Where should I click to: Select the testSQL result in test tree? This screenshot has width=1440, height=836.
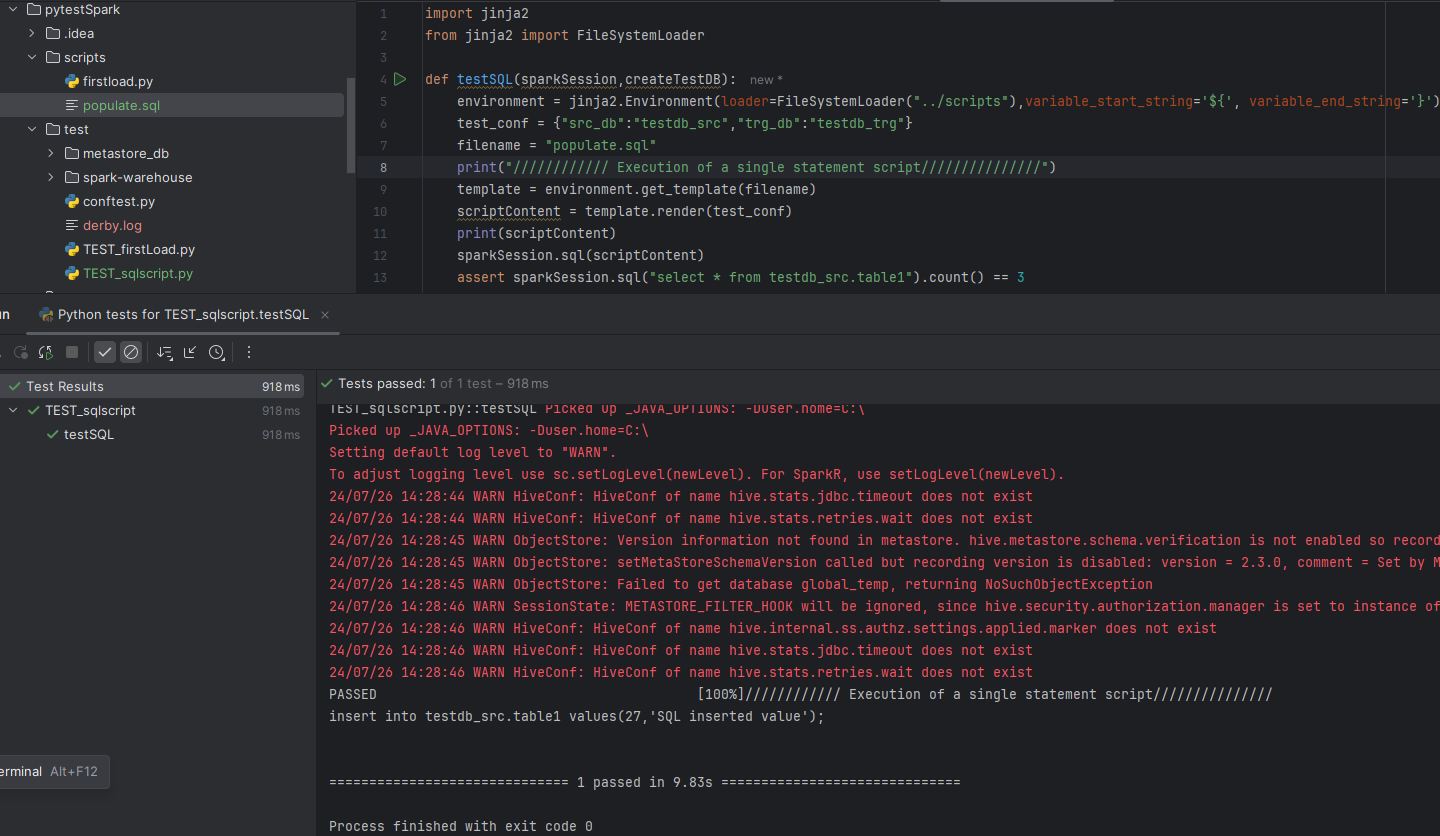pos(88,435)
